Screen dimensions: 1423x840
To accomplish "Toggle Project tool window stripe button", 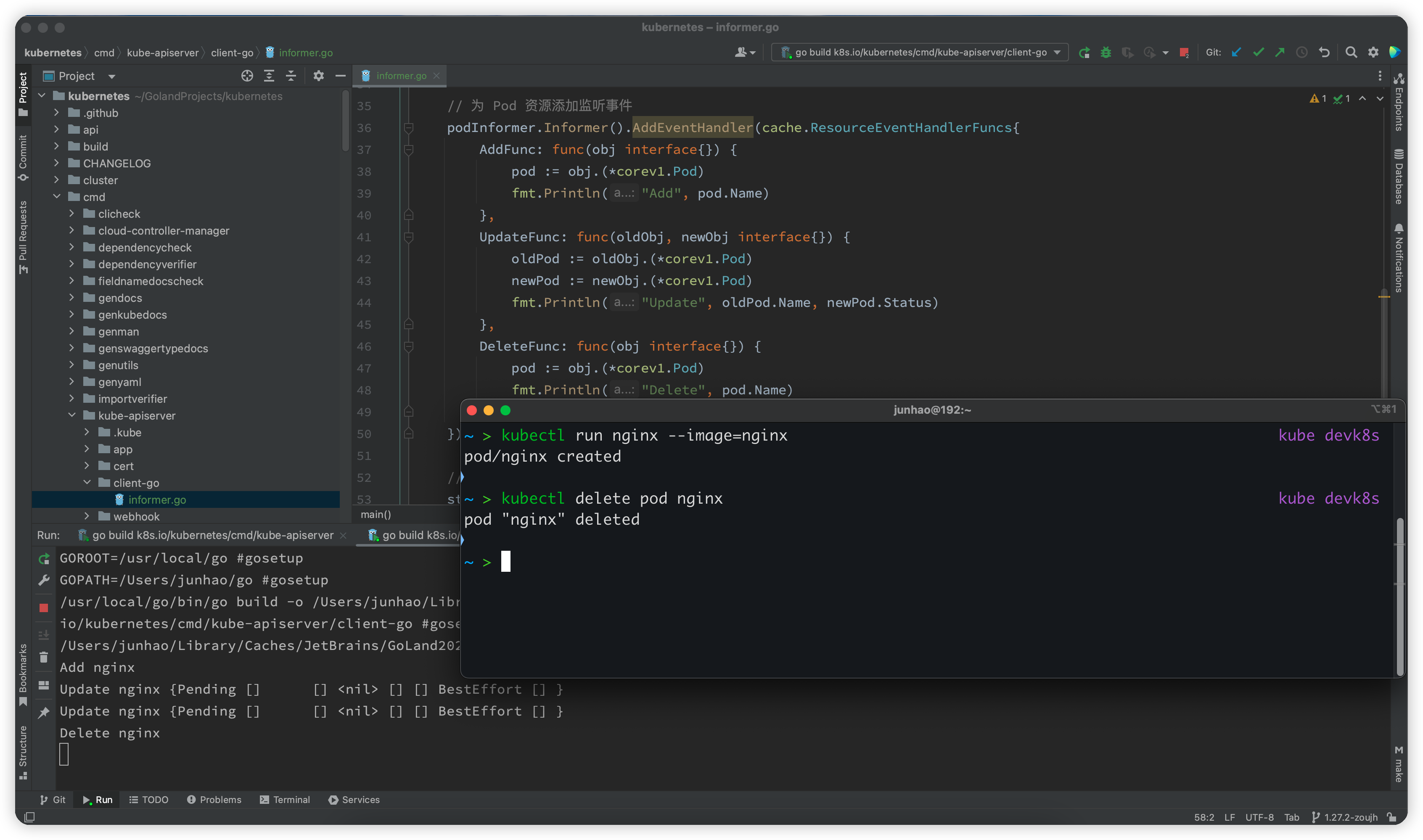I will click(23, 94).
